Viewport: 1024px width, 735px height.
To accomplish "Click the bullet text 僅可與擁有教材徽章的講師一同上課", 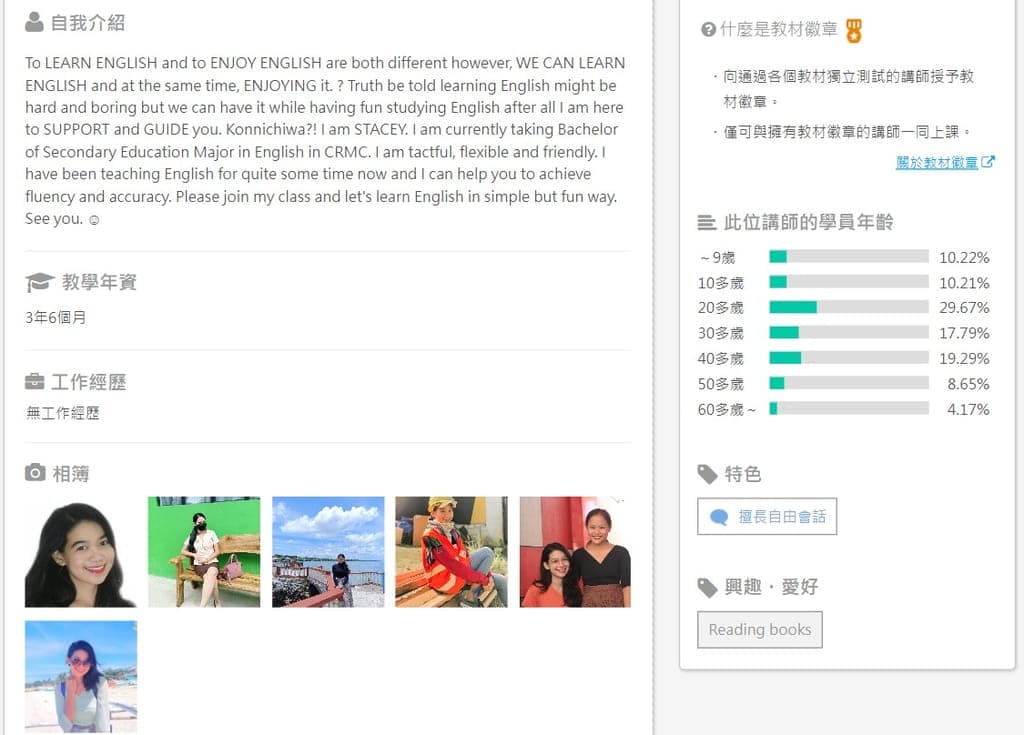I will (x=846, y=132).
